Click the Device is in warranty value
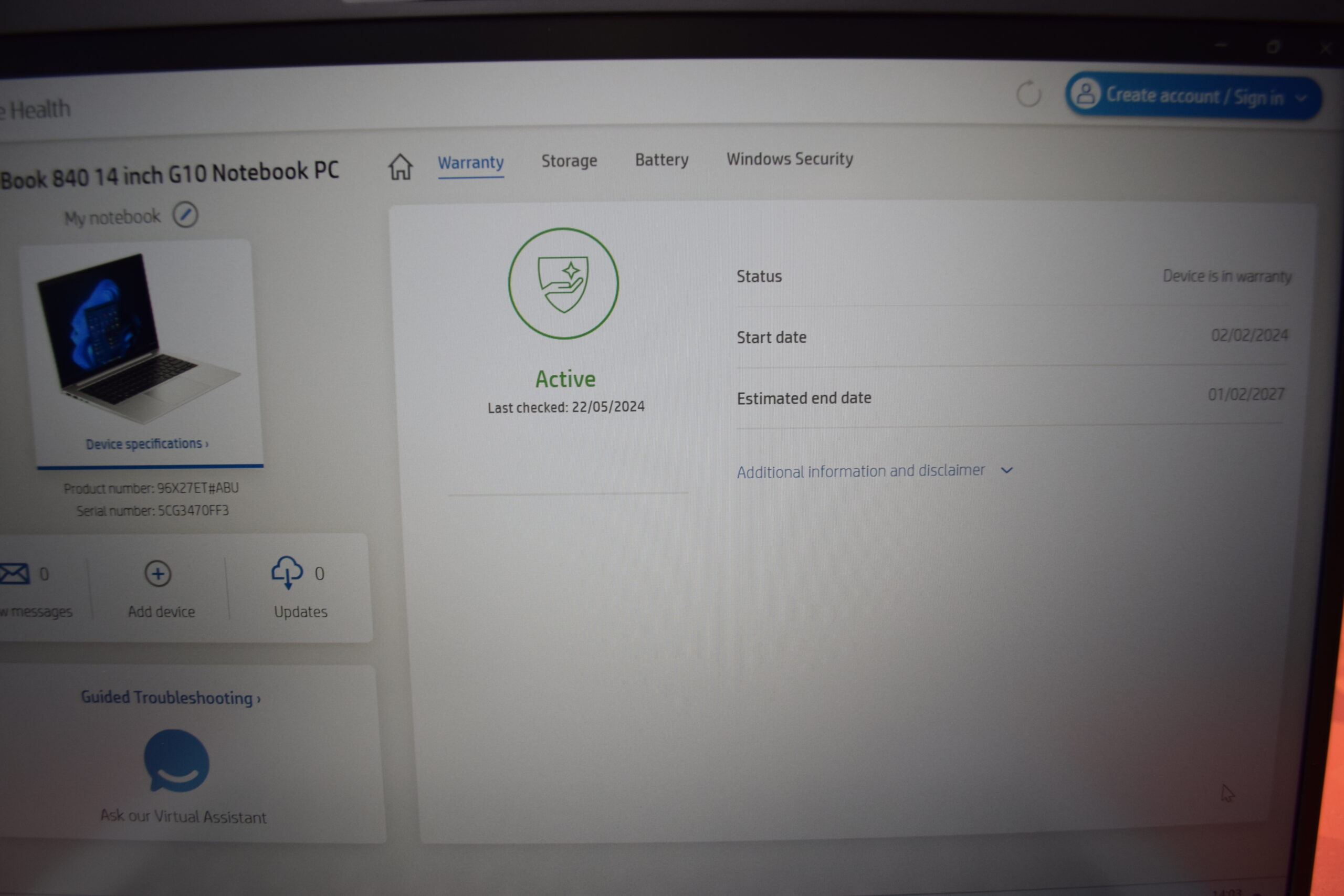Screen dimensions: 1344x896 click(1227, 276)
